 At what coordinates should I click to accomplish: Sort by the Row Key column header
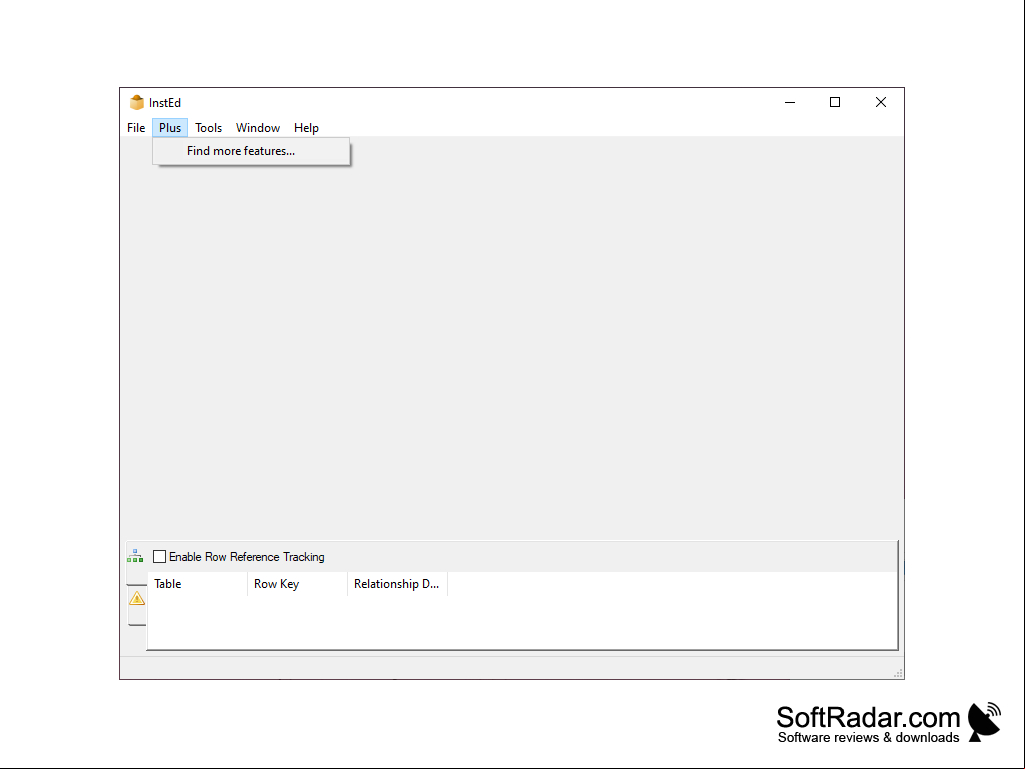point(297,584)
